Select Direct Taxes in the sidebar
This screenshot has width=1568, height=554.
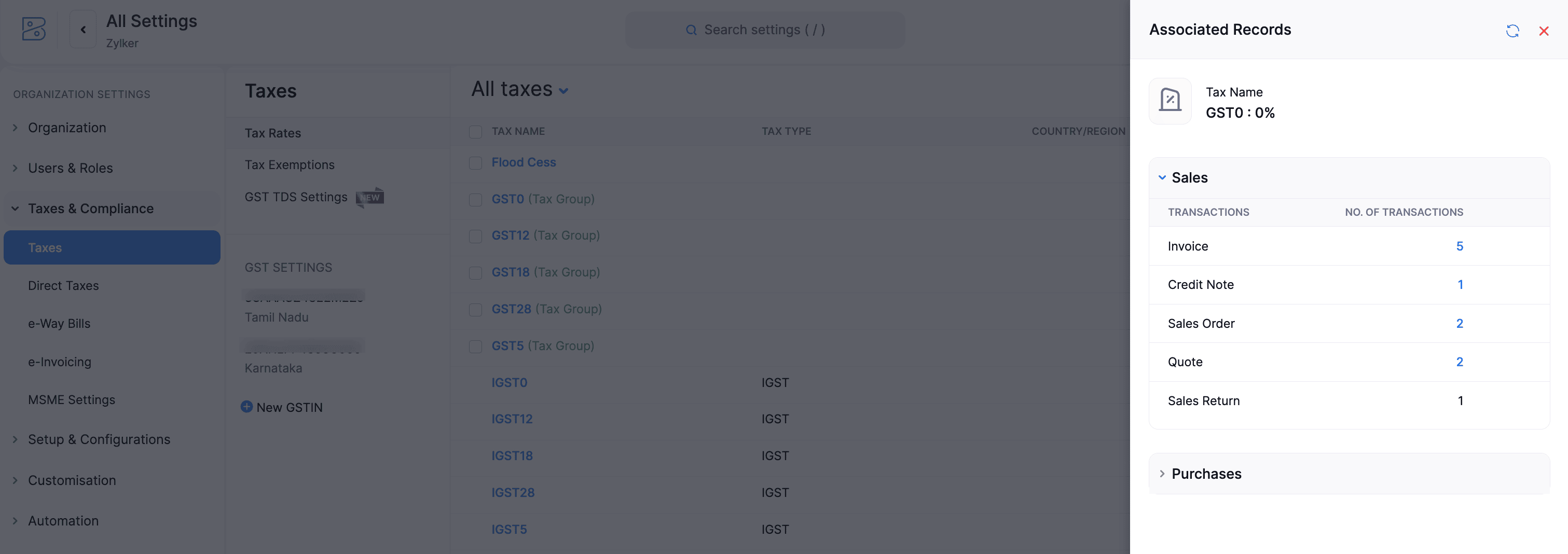[63, 285]
